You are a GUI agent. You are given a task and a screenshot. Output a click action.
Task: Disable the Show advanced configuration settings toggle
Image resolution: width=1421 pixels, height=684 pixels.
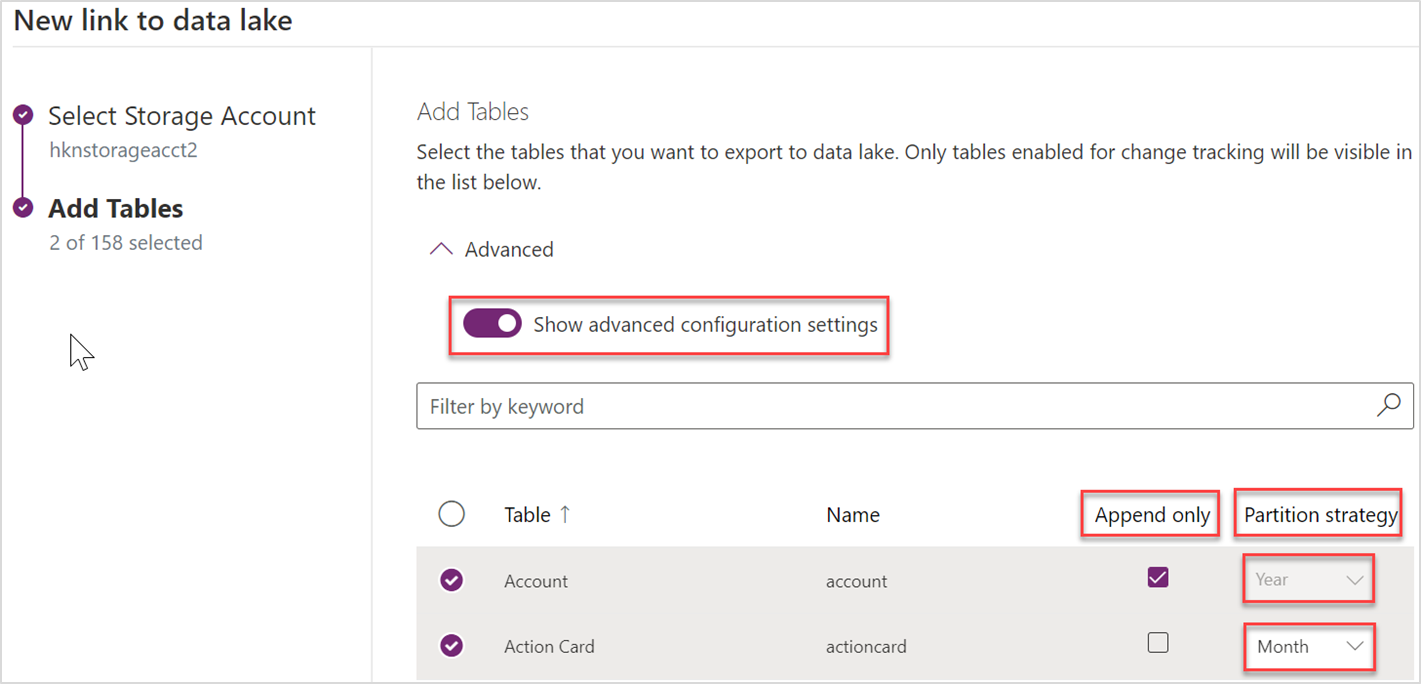tap(491, 323)
